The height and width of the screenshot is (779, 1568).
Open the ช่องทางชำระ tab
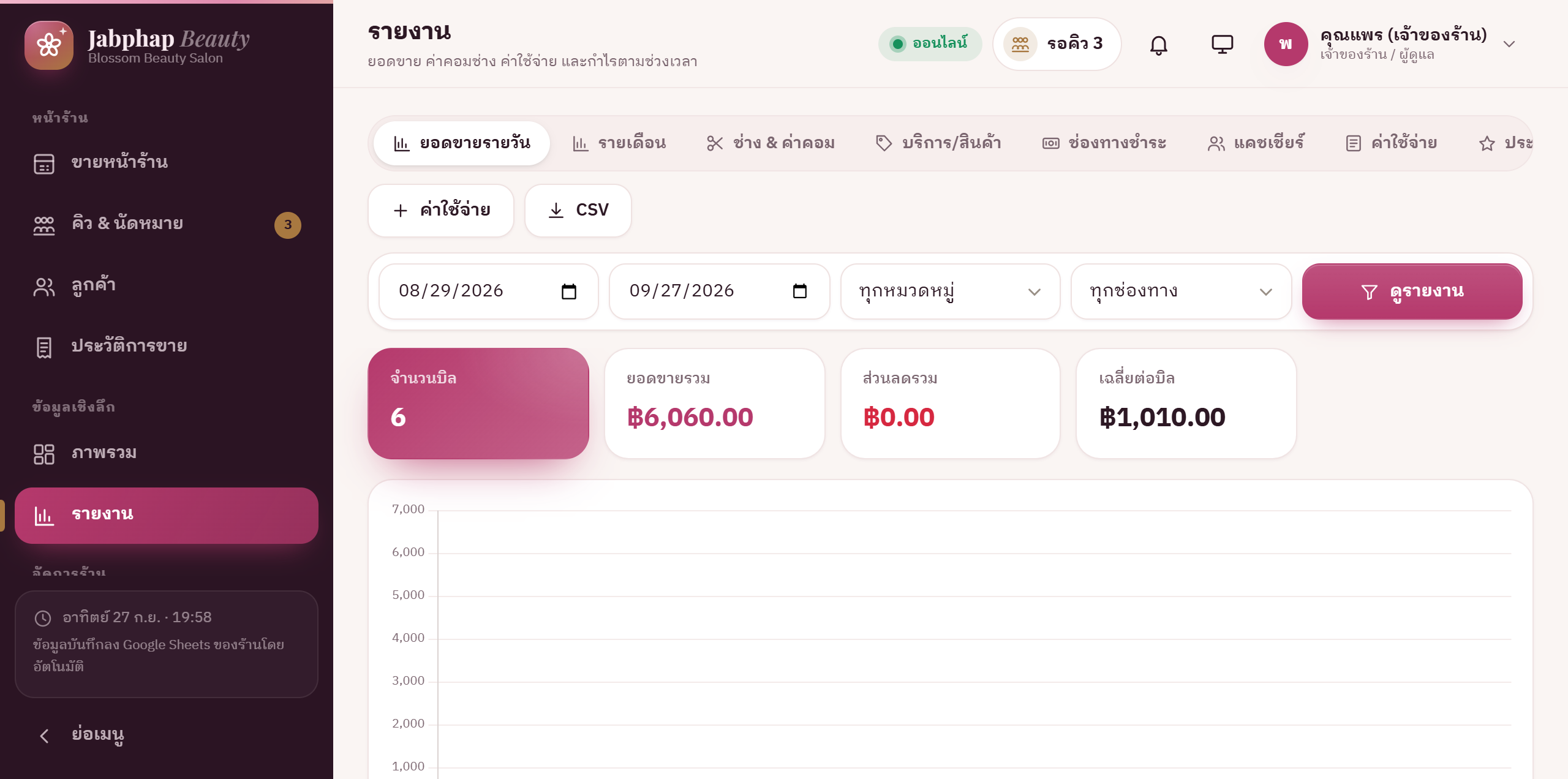[1104, 143]
